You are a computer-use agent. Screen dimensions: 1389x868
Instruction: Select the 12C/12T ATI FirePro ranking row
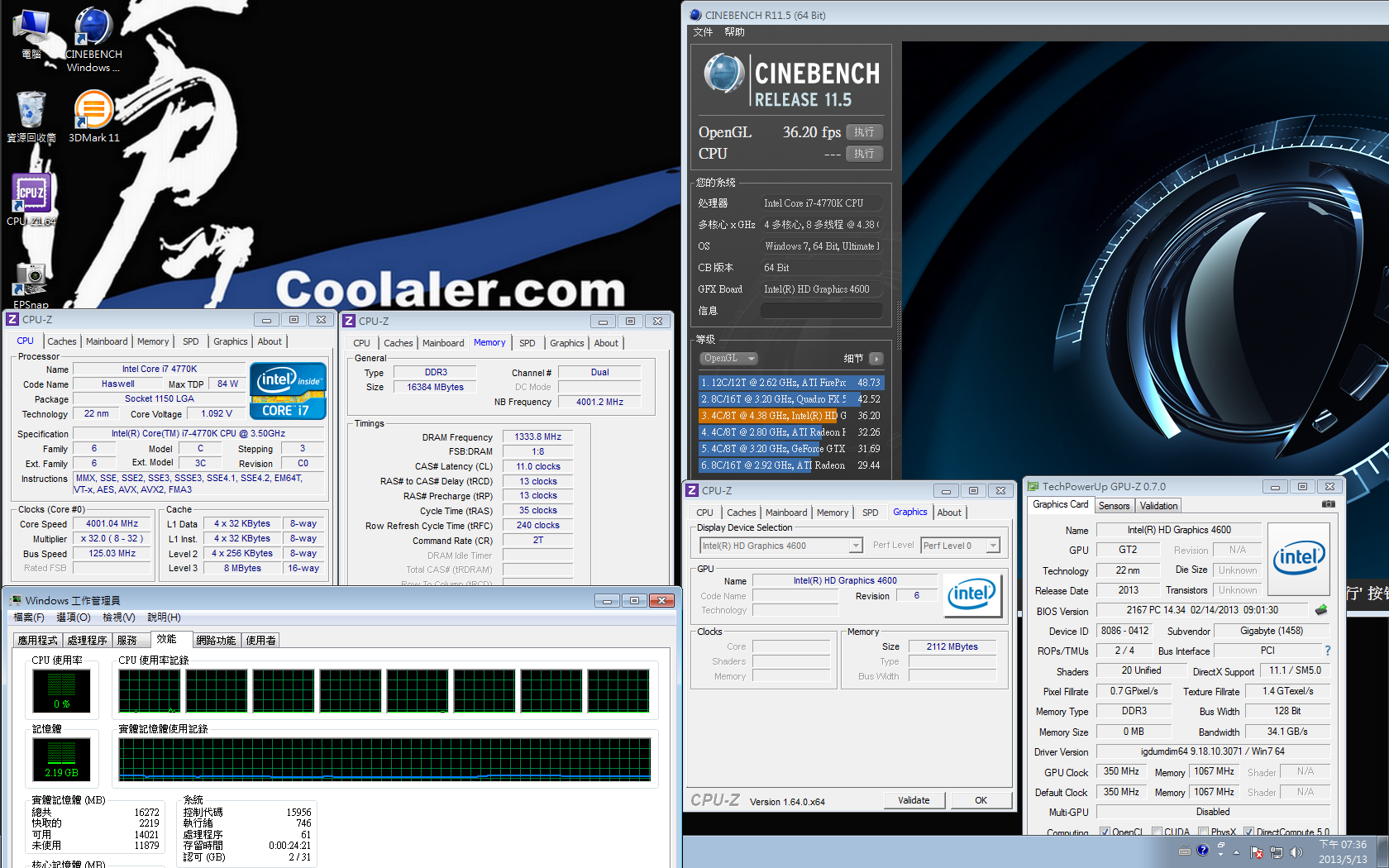[791, 383]
